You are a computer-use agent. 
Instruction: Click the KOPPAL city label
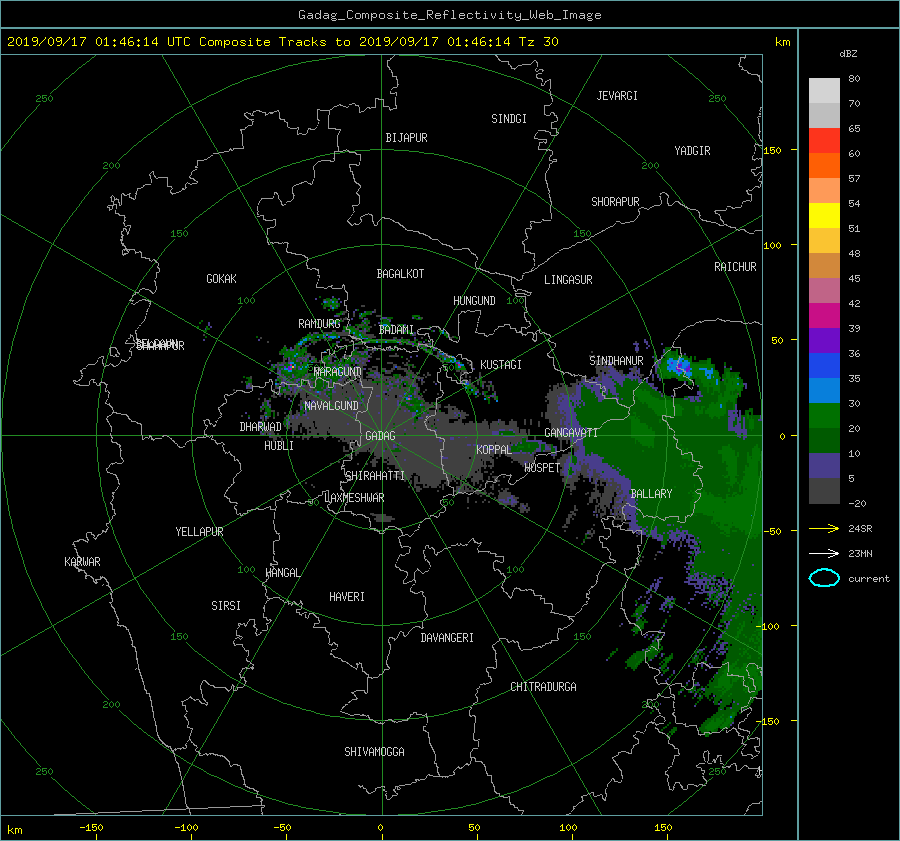[494, 449]
